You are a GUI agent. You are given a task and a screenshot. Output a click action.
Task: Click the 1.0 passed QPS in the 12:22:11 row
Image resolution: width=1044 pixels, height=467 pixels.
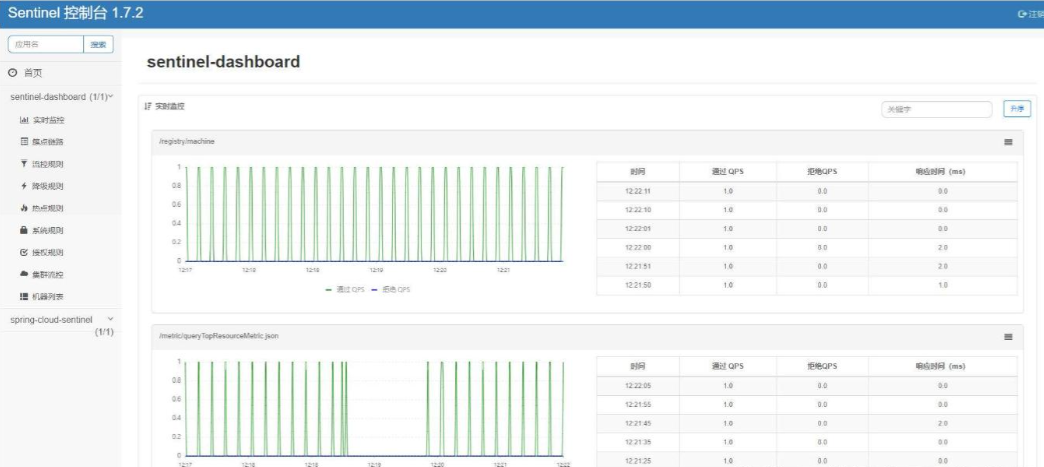(728, 191)
